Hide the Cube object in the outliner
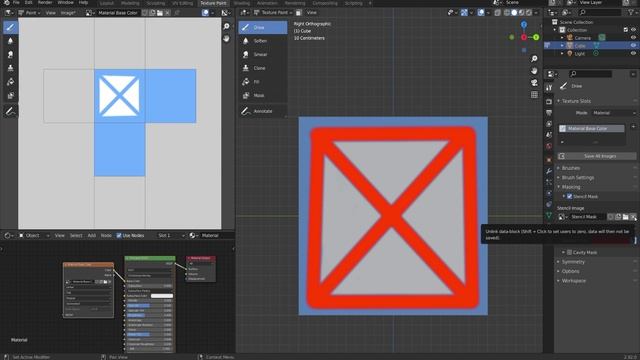The width and height of the screenshot is (640, 360). tap(633, 45)
